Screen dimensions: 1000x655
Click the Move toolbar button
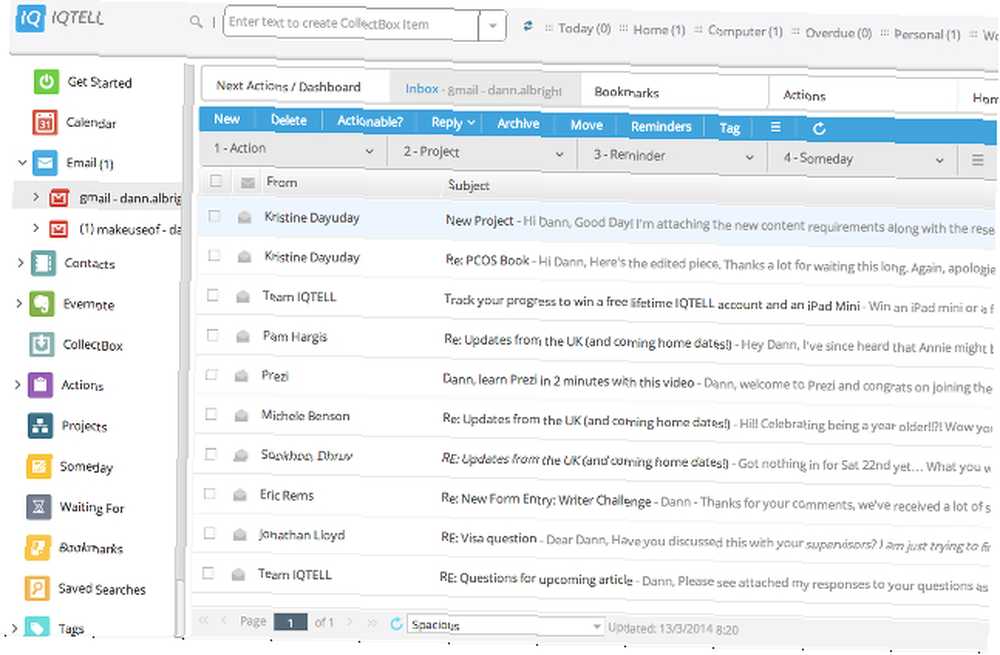coord(587,125)
